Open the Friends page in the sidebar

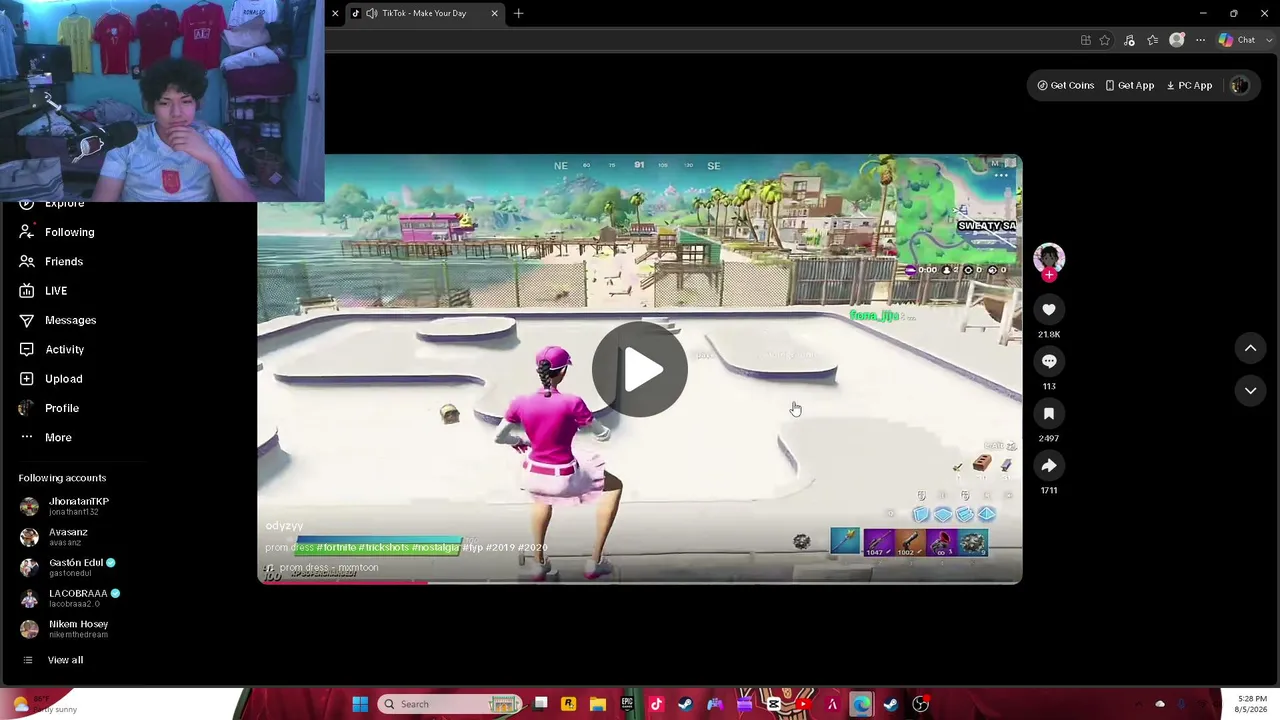[51, 261]
